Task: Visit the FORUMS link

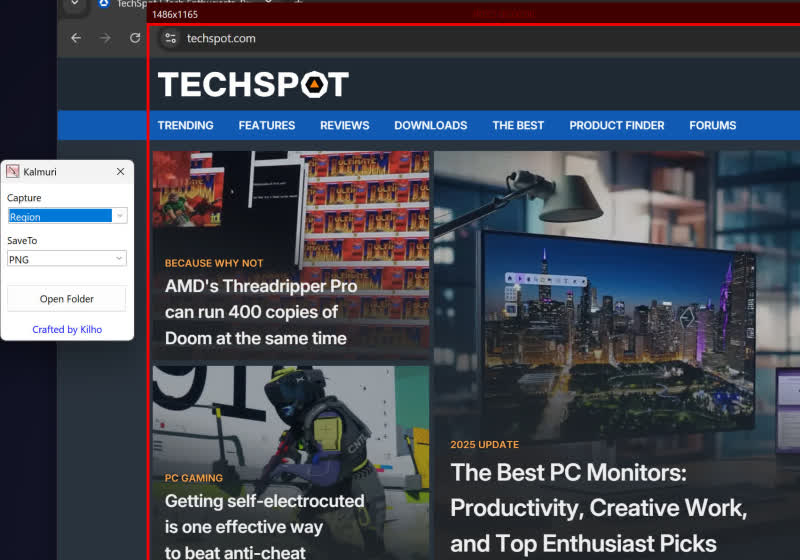Action: pos(712,125)
